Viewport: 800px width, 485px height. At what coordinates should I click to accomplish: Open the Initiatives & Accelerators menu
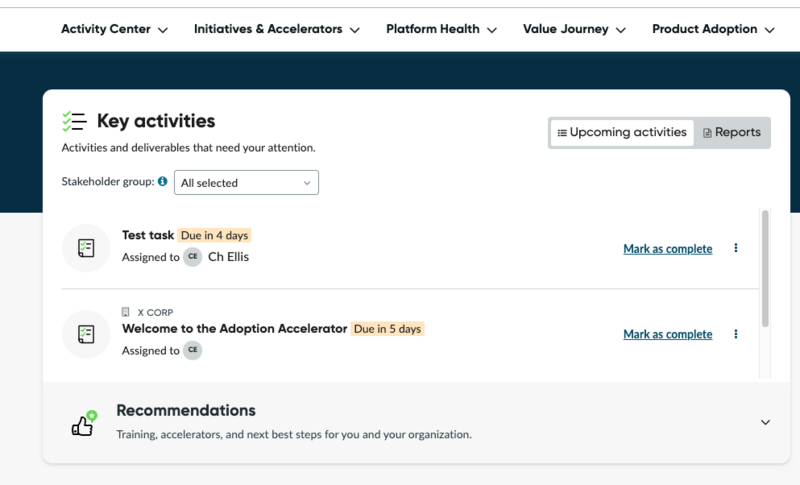[277, 29]
